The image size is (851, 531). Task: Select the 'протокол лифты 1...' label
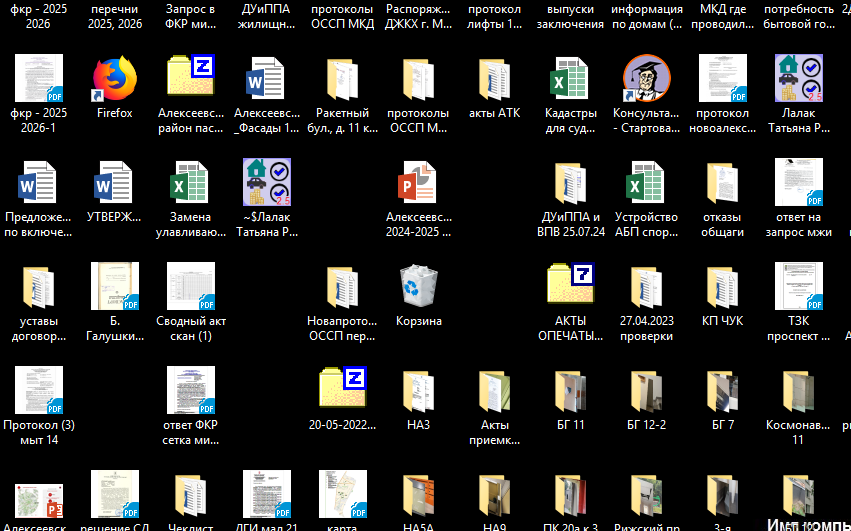(x=494, y=16)
